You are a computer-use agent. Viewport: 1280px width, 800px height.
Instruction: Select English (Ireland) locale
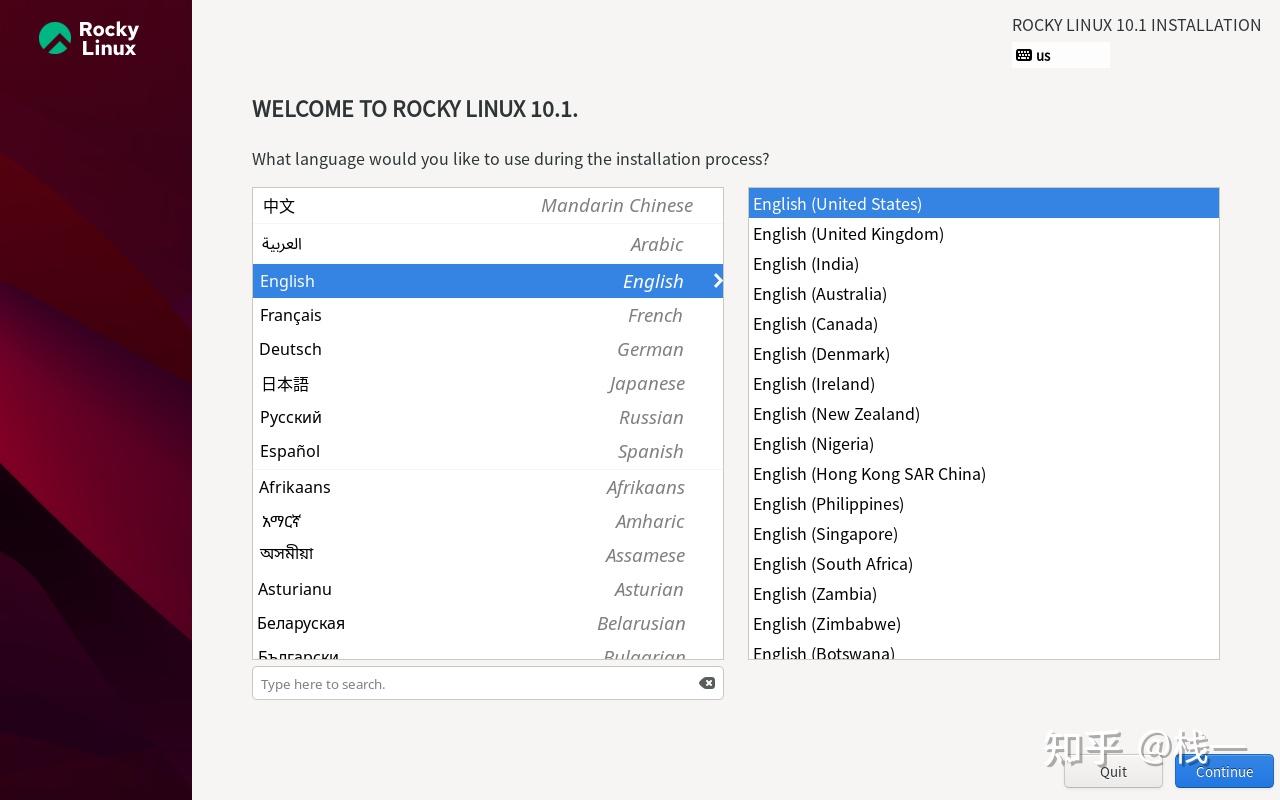point(984,383)
